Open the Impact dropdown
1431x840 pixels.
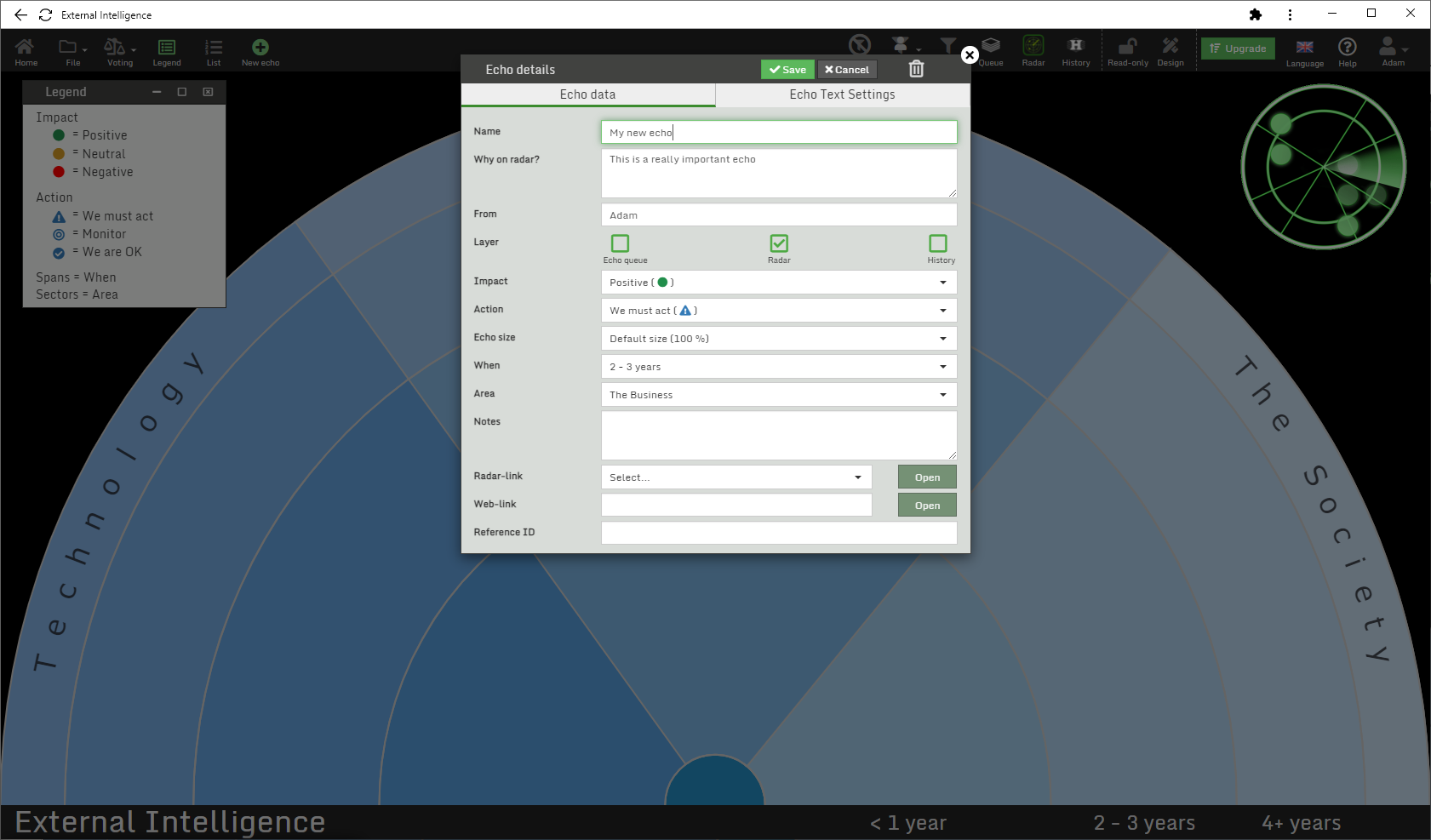click(779, 283)
